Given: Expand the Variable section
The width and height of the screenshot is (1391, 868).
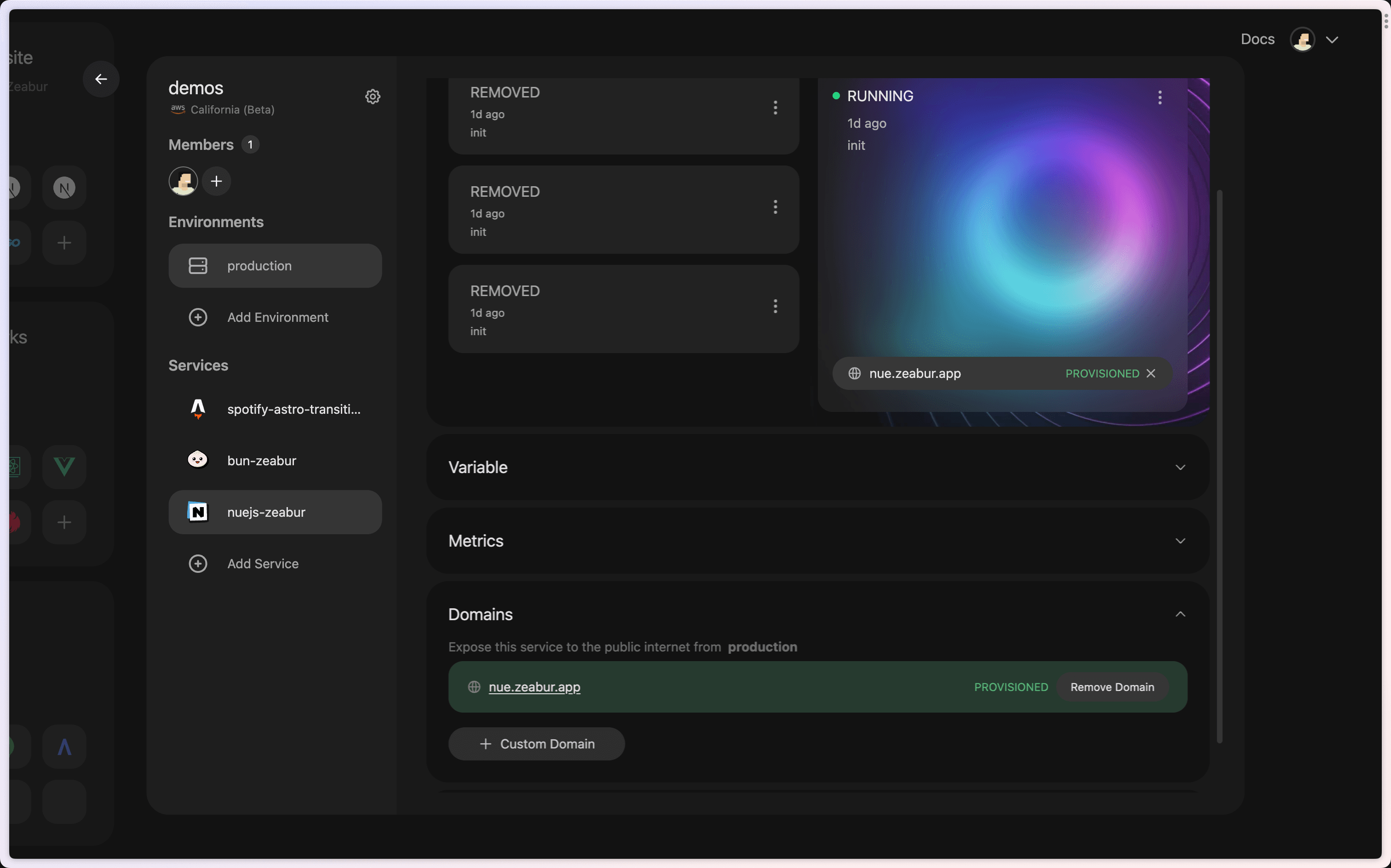Looking at the screenshot, I should pyautogui.click(x=818, y=467).
